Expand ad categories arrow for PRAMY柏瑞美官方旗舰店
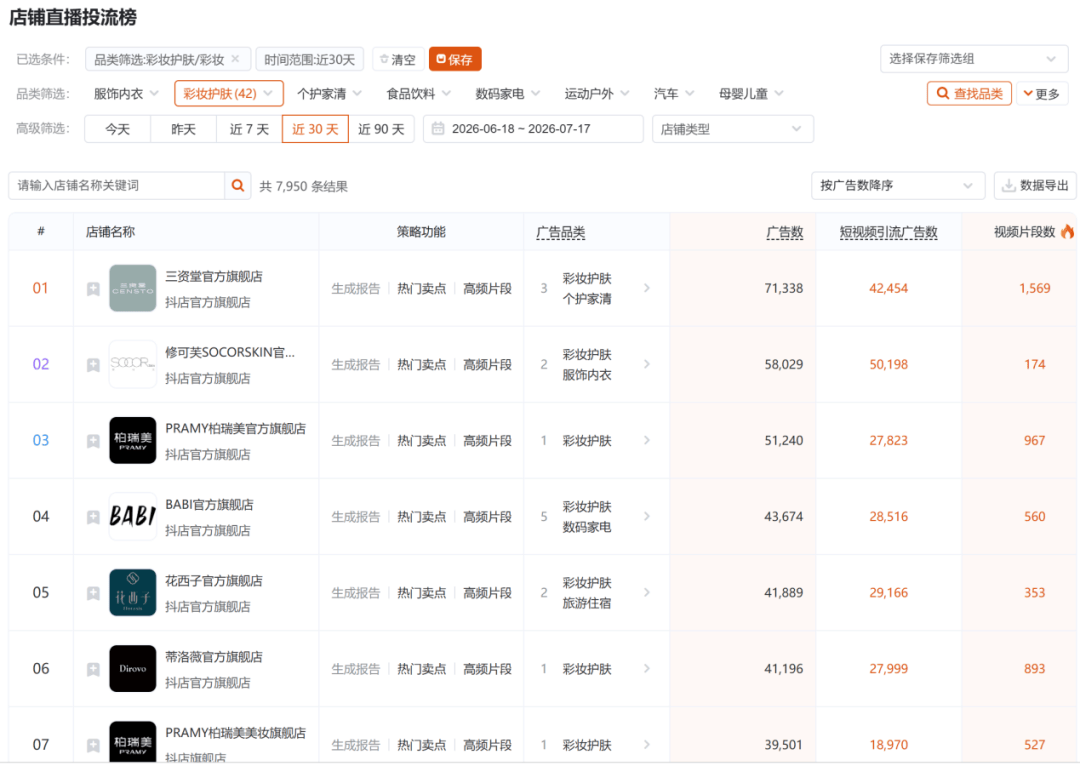 click(x=647, y=440)
